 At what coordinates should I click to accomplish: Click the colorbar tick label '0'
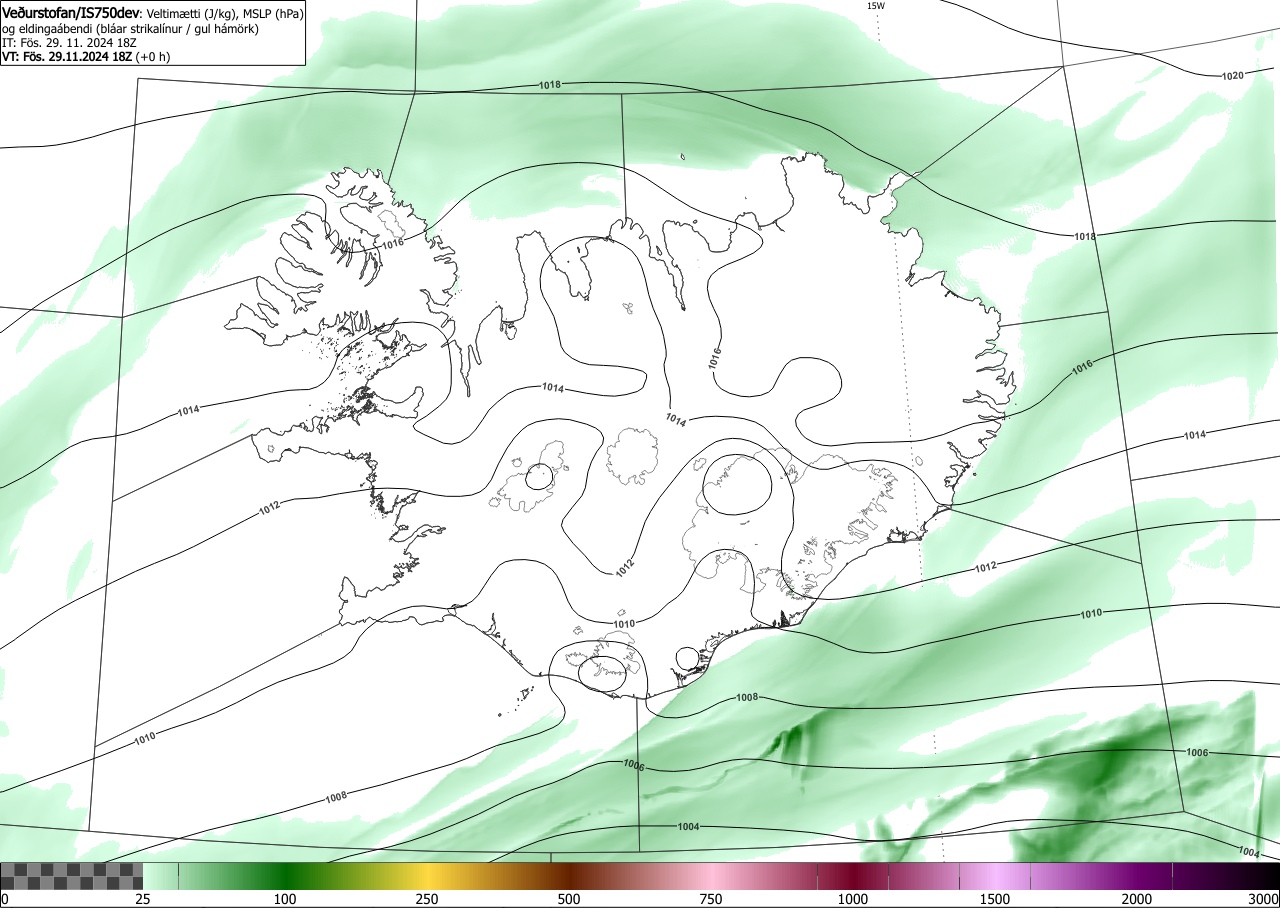[5, 899]
